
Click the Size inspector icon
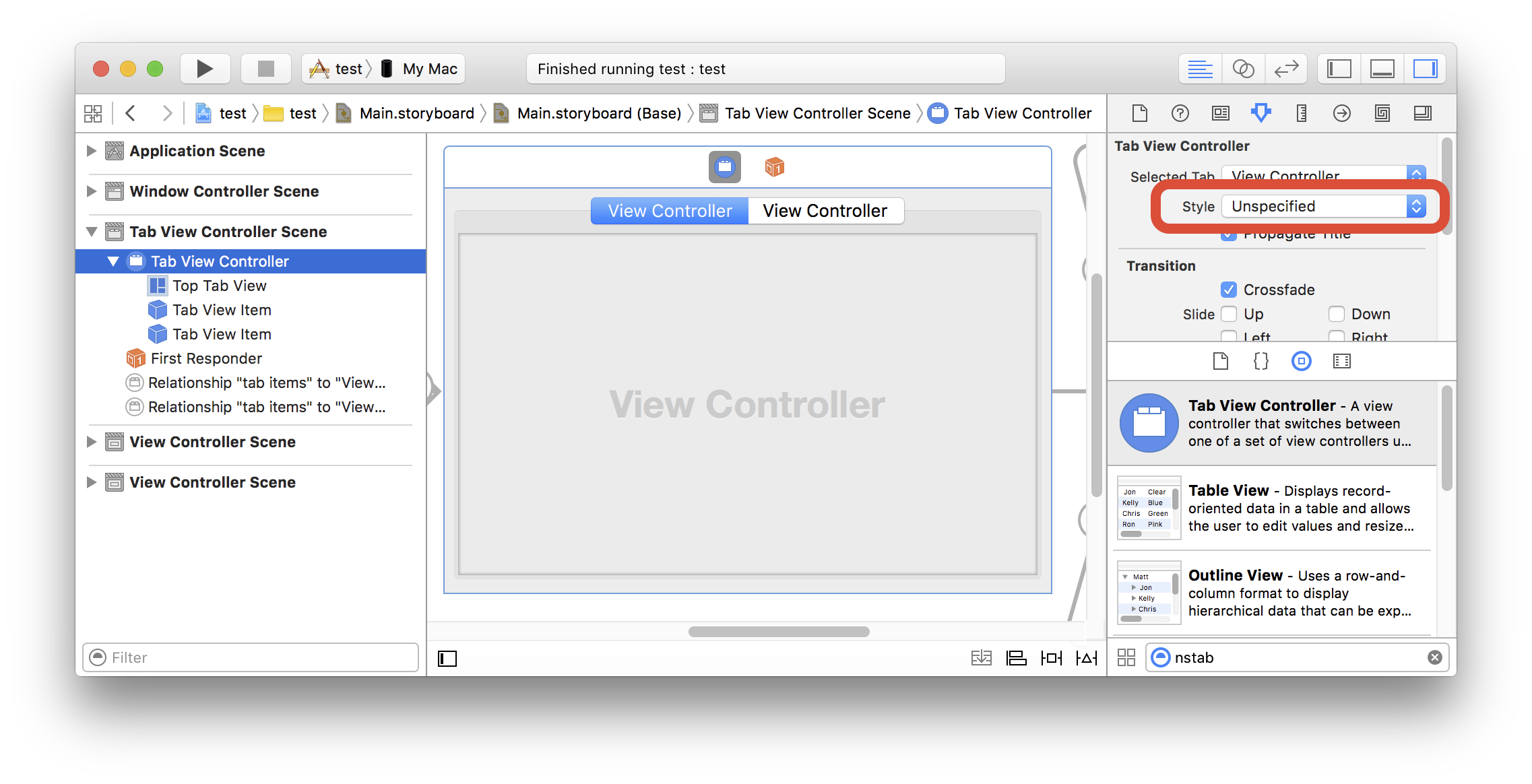click(1300, 112)
